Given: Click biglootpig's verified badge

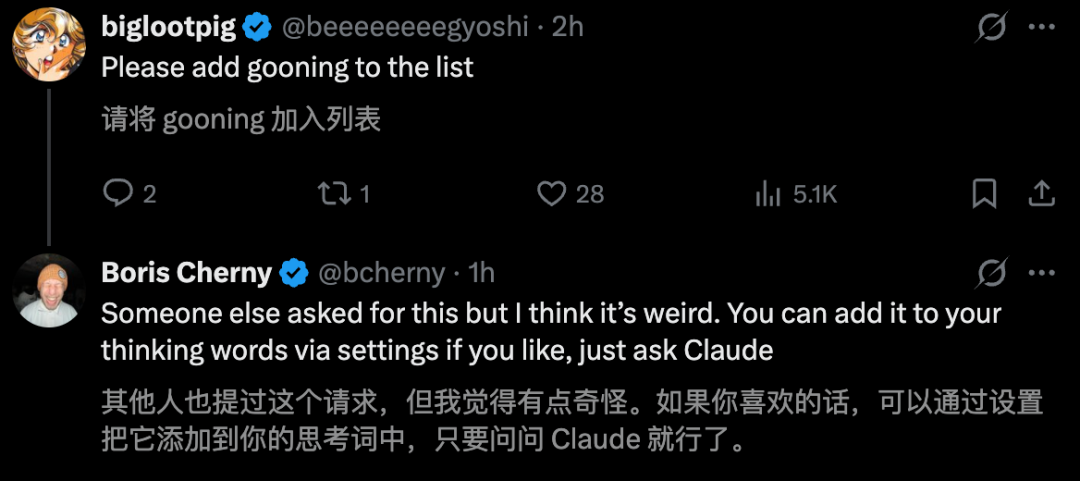Looking at the screenshot, I should (x=258, y=28).
